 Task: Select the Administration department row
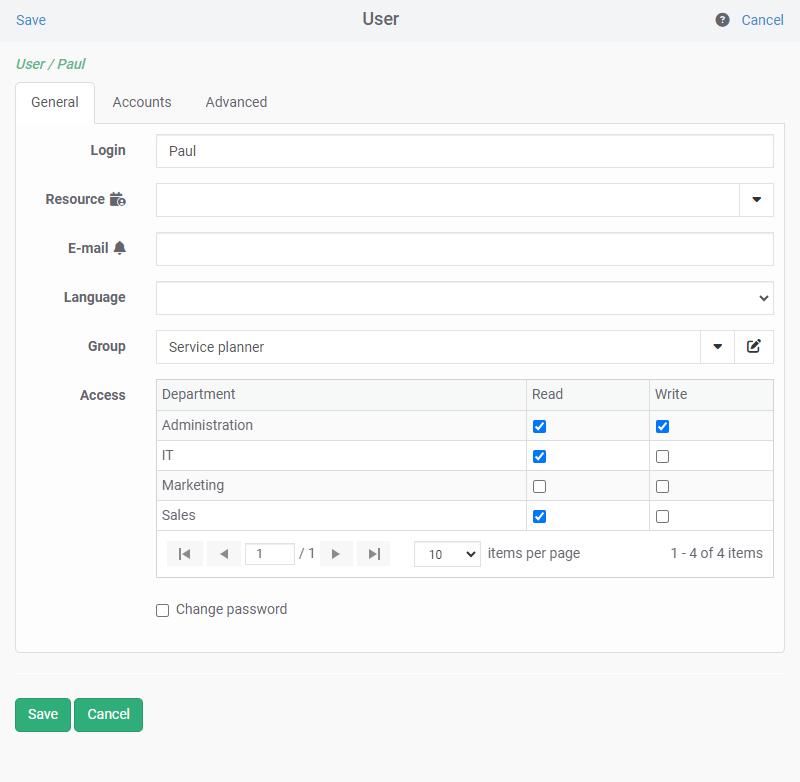pyautogui.click(x=465, y=425)
